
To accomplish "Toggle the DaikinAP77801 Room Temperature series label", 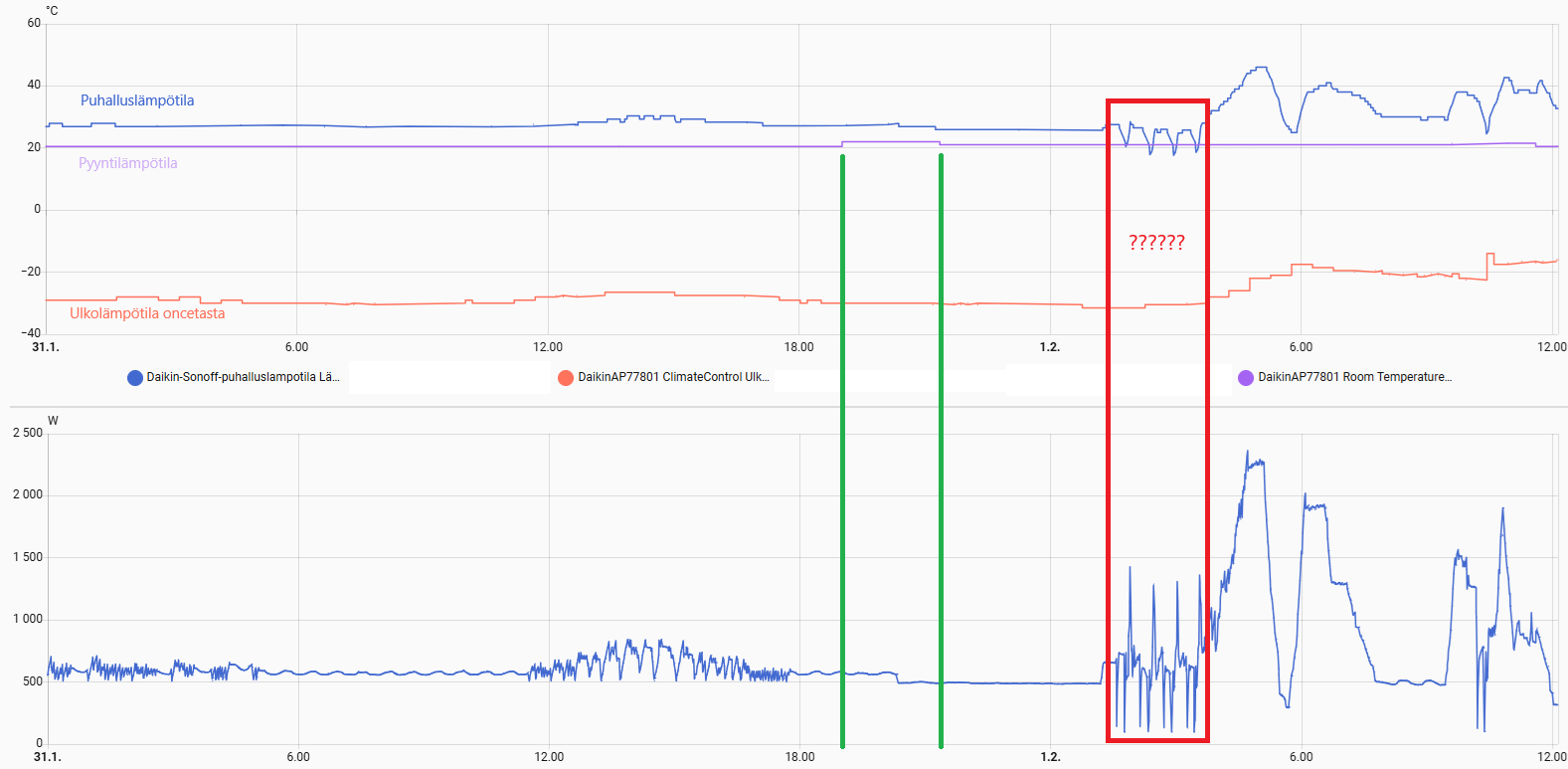I will pos(1354,377).
